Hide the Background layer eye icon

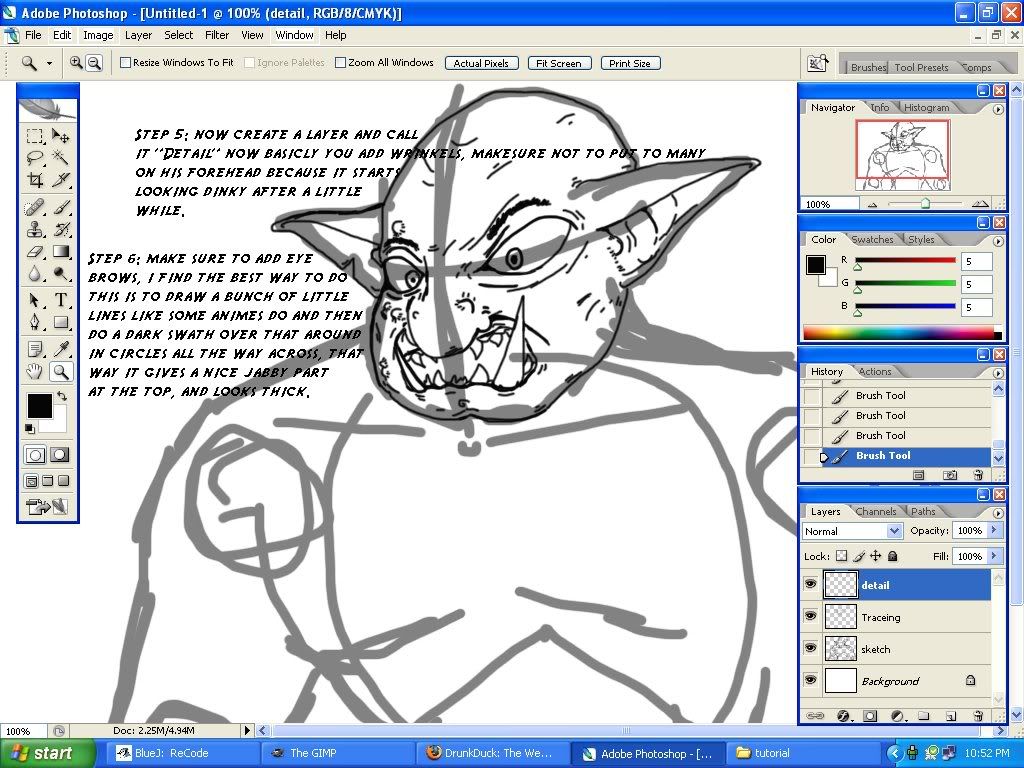click(x=810, y=680)
